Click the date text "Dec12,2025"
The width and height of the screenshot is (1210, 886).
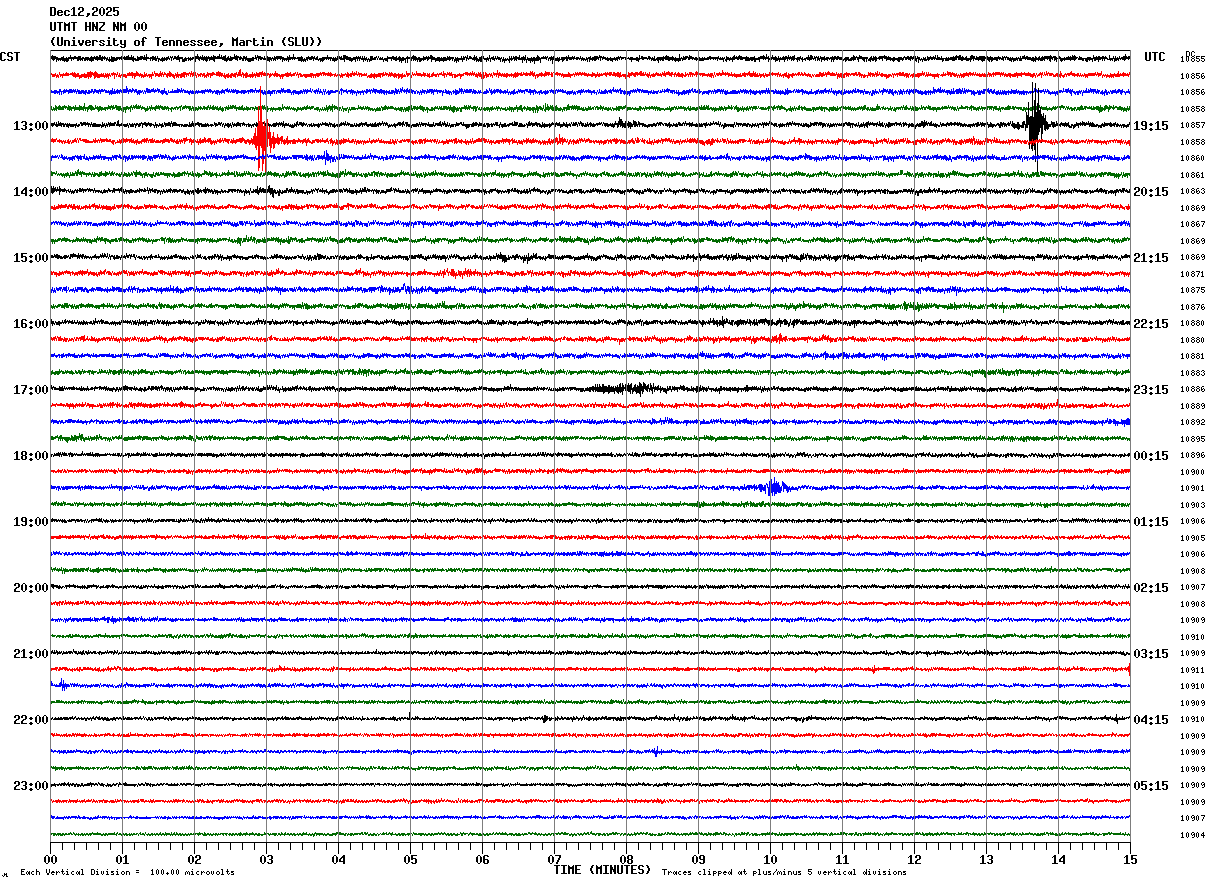coord(84,12)
